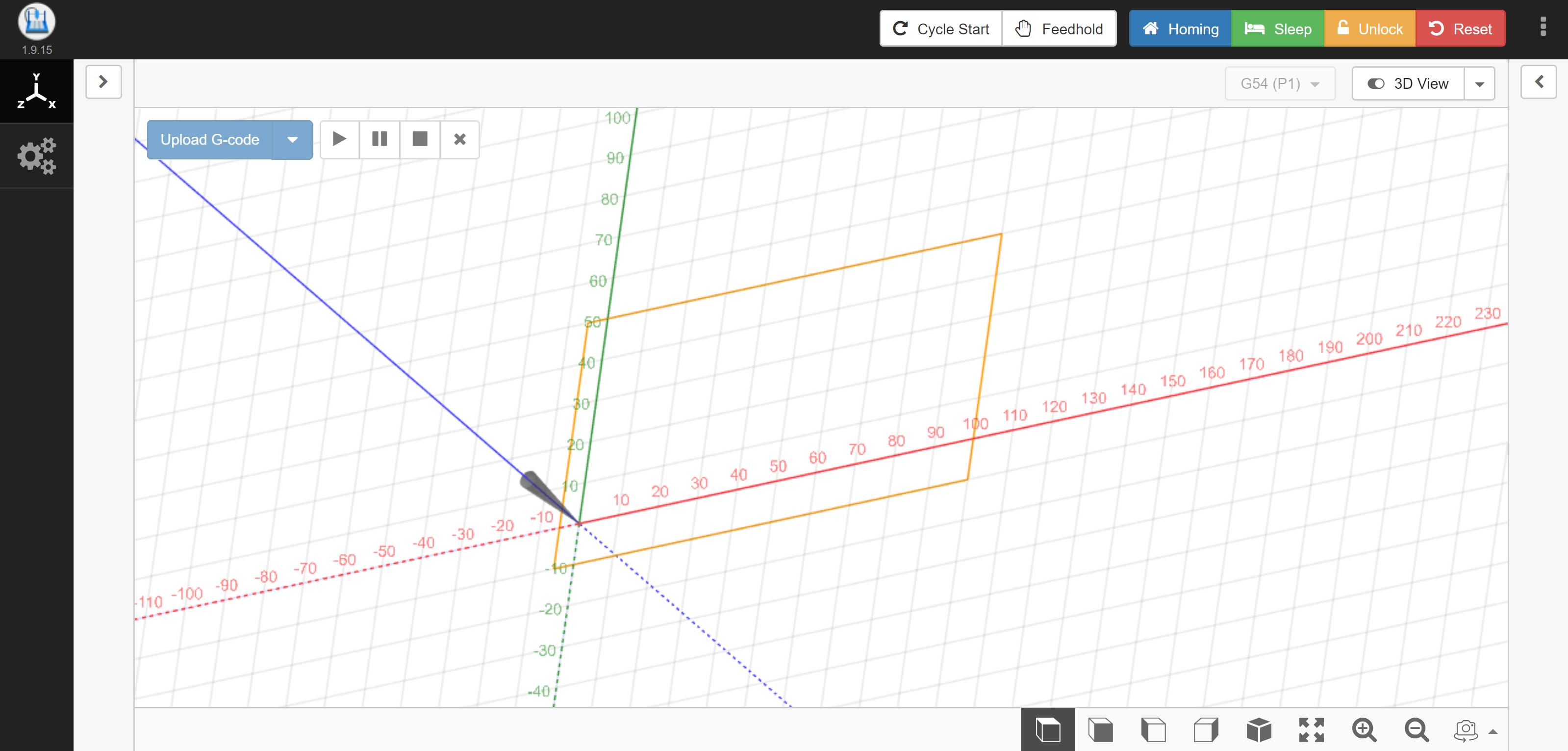Click the camera rotate mode icon

click(x=1466, y=729)
